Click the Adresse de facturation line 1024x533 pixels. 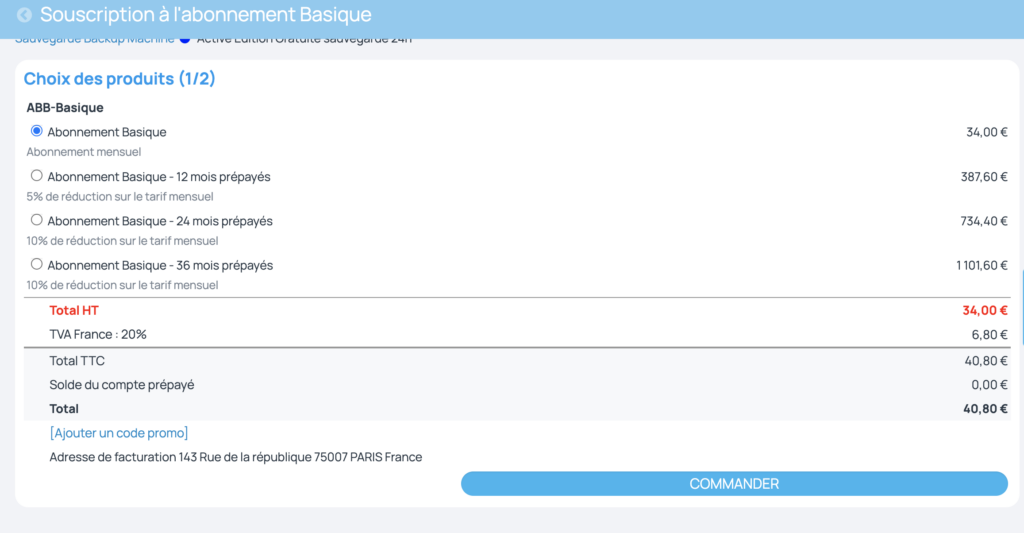point(236,457)
